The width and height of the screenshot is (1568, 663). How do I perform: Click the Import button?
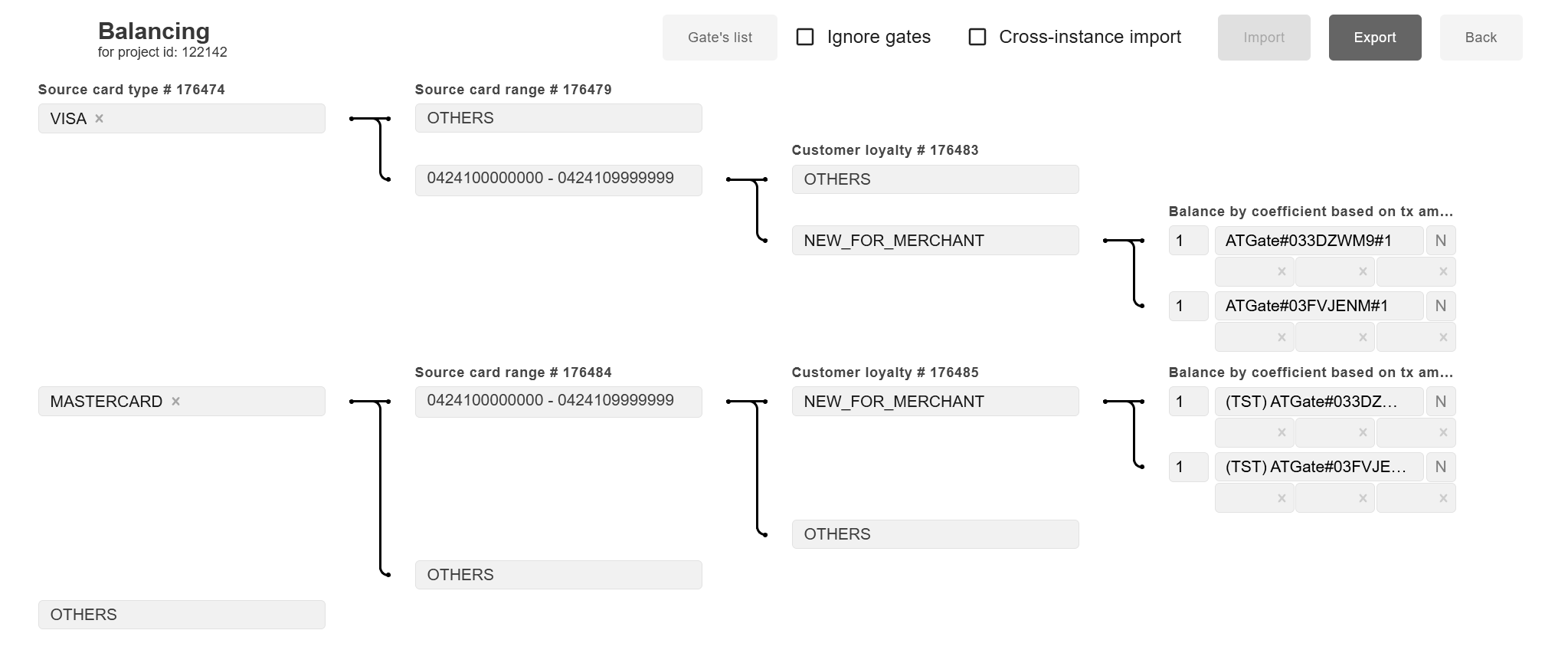coord(1263,38)
